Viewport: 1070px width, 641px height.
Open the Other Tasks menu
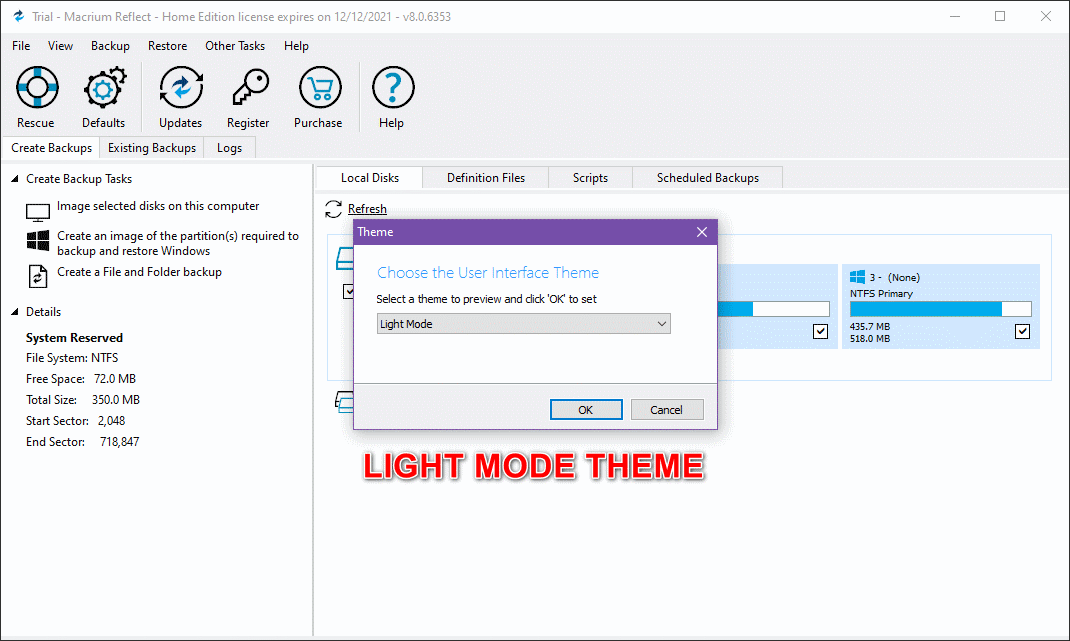(x=235, y=46)
